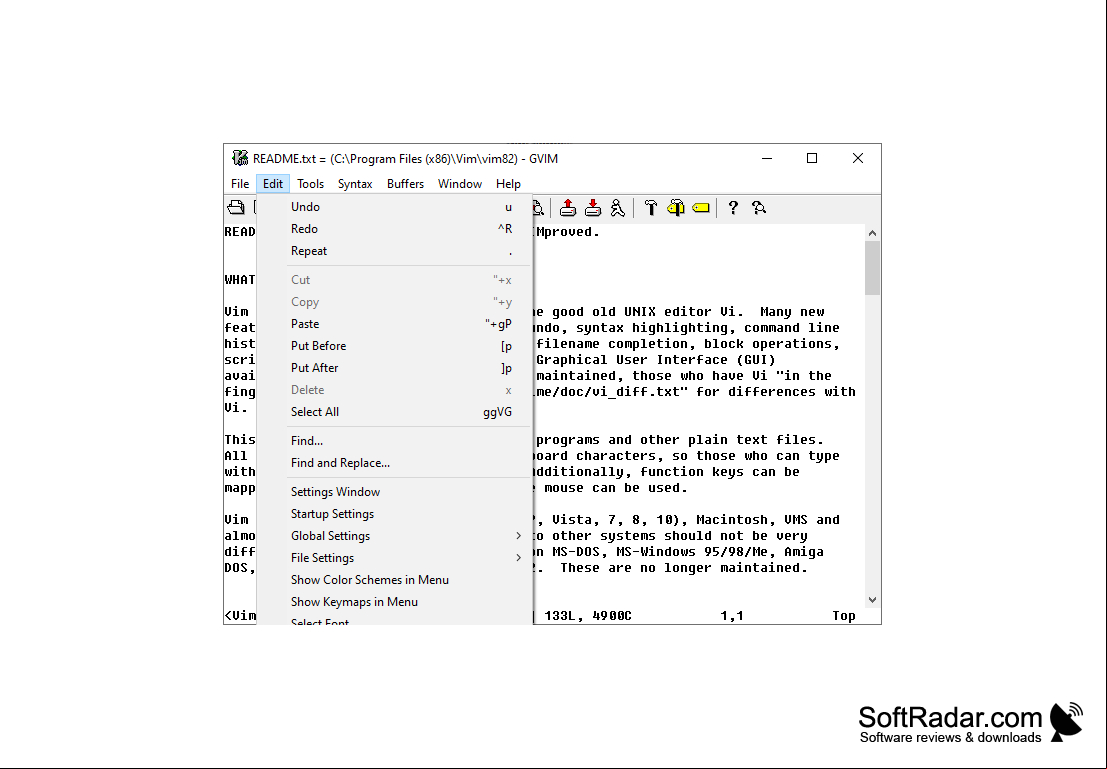This screenshot has height=769, width=1107.
Task: Select Show Keymaps in Menu
Action: pyautogui.click(x=395, y=602)
